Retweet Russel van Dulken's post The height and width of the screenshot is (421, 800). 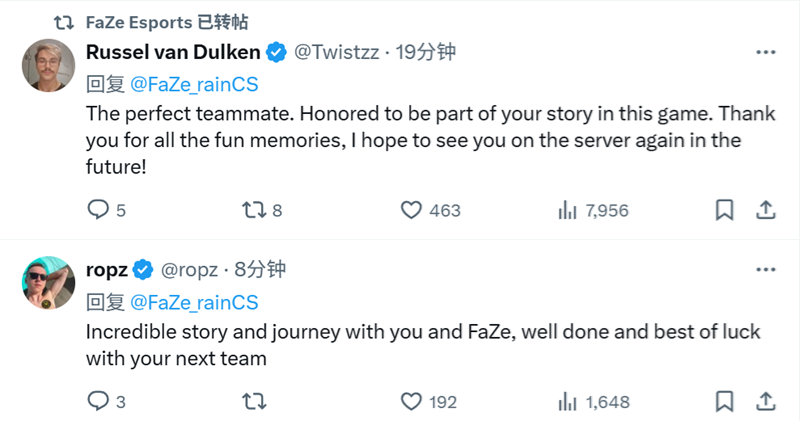pos(253,210)
